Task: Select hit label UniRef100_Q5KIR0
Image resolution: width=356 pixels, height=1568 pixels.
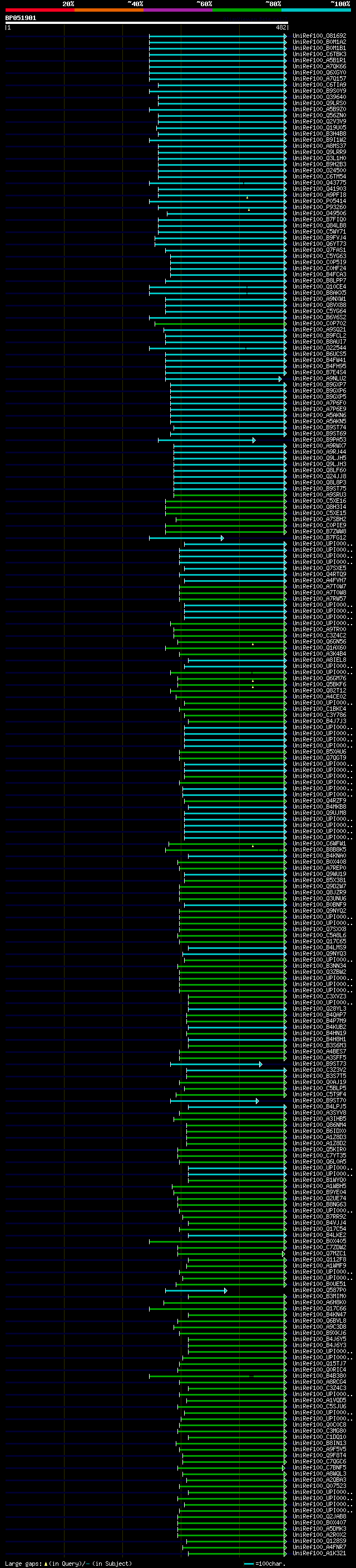Action: coord(319,1149)
